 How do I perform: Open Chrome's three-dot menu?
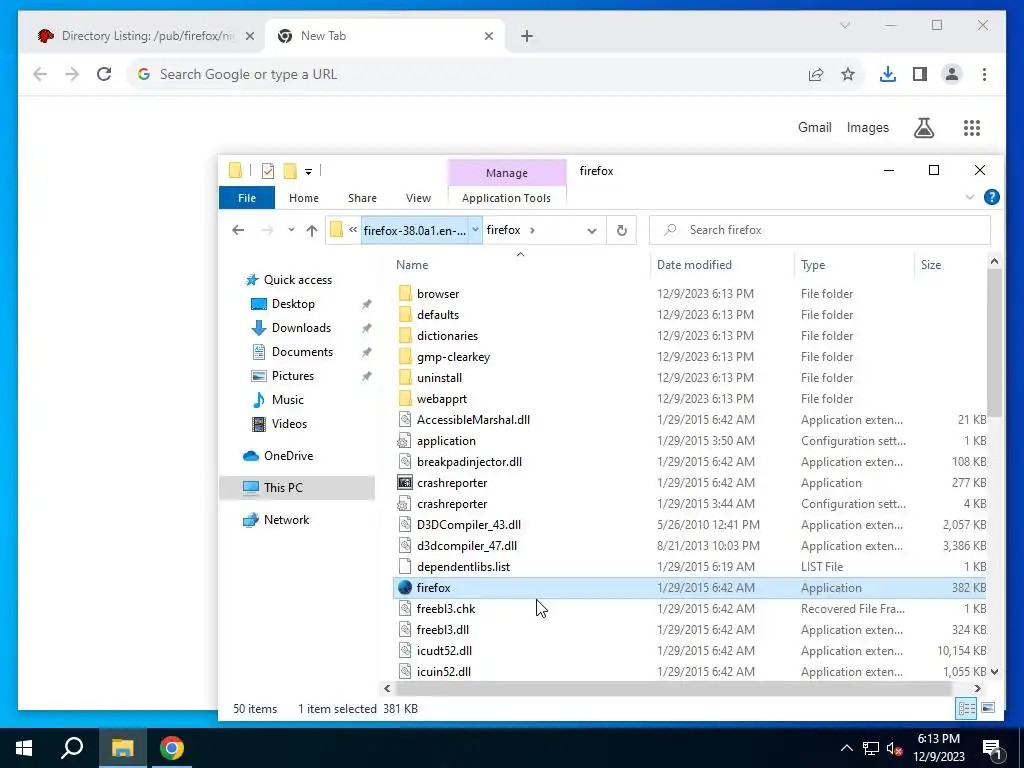pos(984,74)
